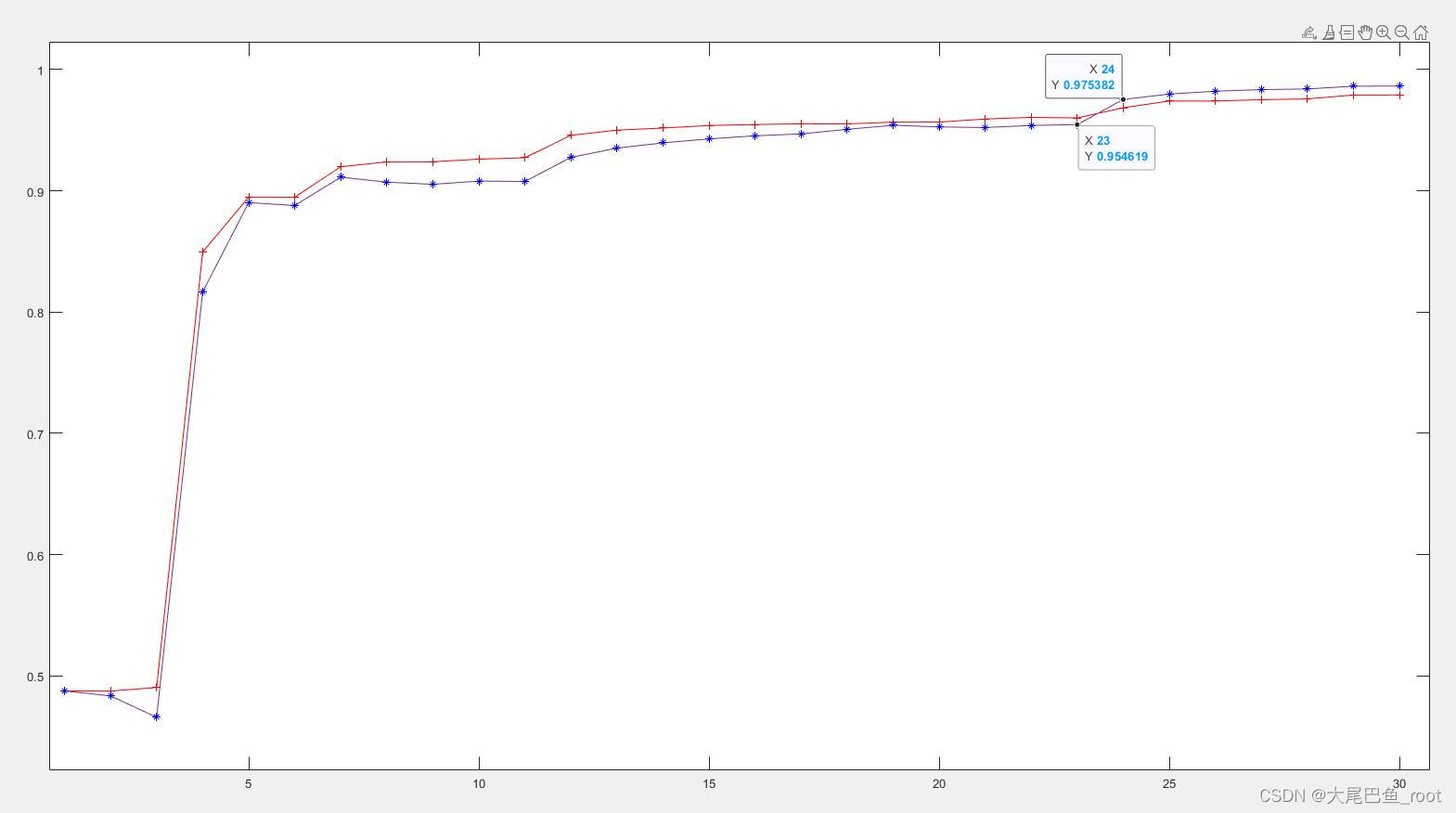
Task: Click the y-axis tick label 0.8
Action: [x=35, y=313]
